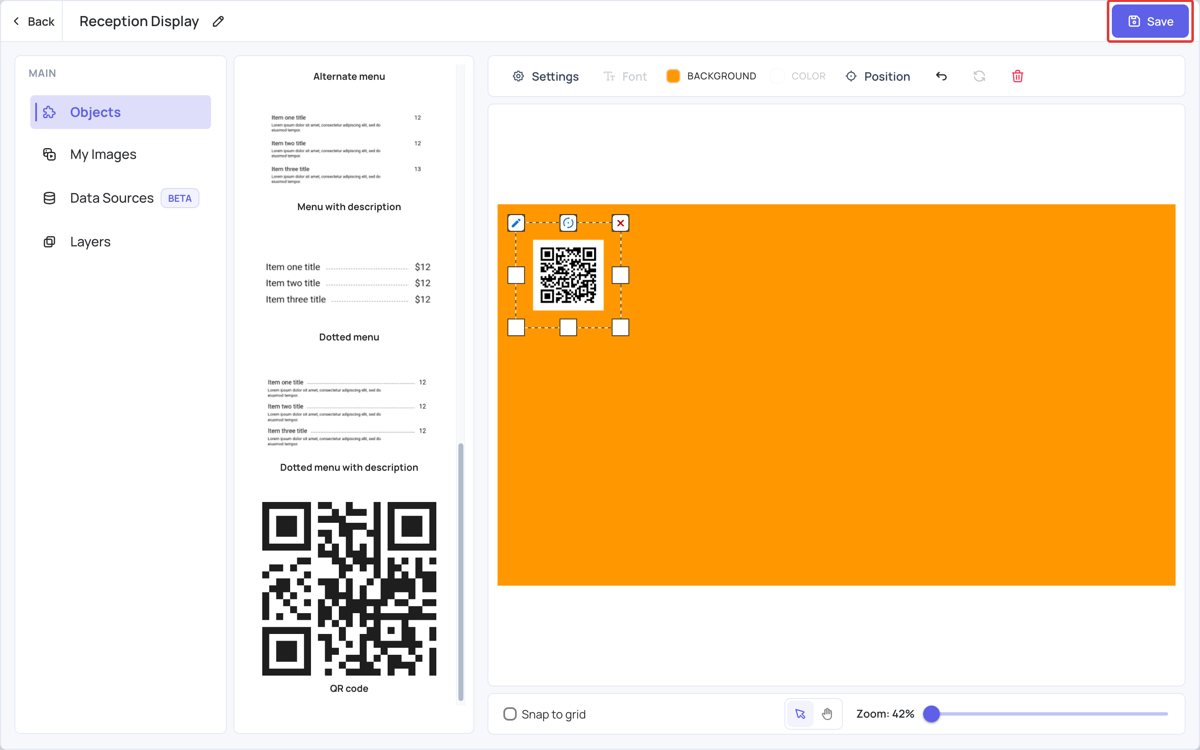The height and width of the screenshot is (750, 1200).
Task: Open Data Sources in the sidebar
Action: [111, 198]
